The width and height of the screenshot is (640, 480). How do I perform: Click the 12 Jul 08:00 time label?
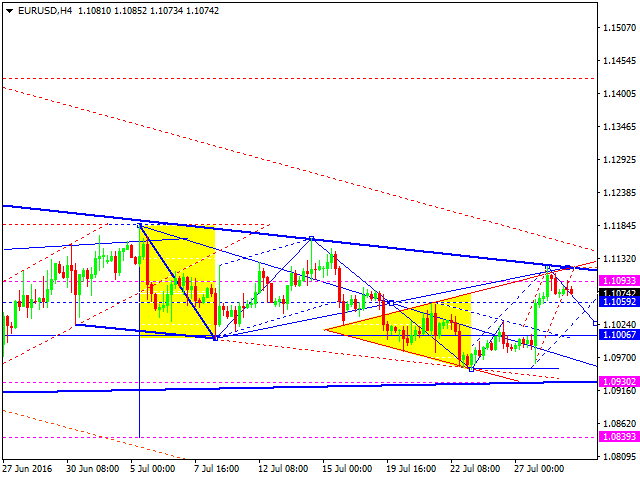coord(283,469)
